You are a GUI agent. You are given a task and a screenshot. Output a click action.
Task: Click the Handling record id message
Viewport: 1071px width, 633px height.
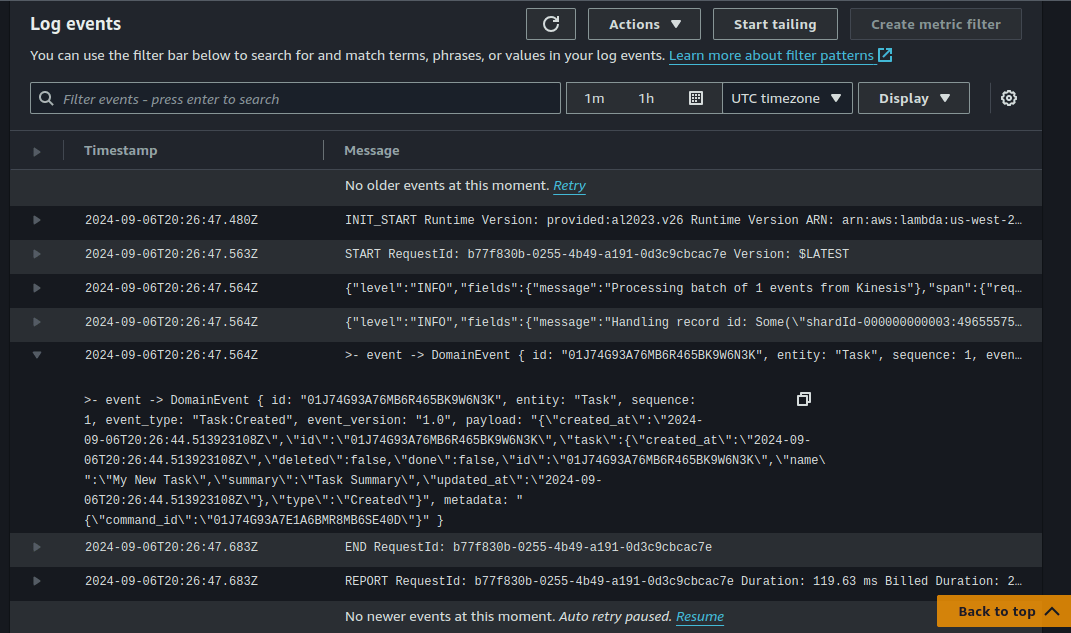(x=683, y=322)
